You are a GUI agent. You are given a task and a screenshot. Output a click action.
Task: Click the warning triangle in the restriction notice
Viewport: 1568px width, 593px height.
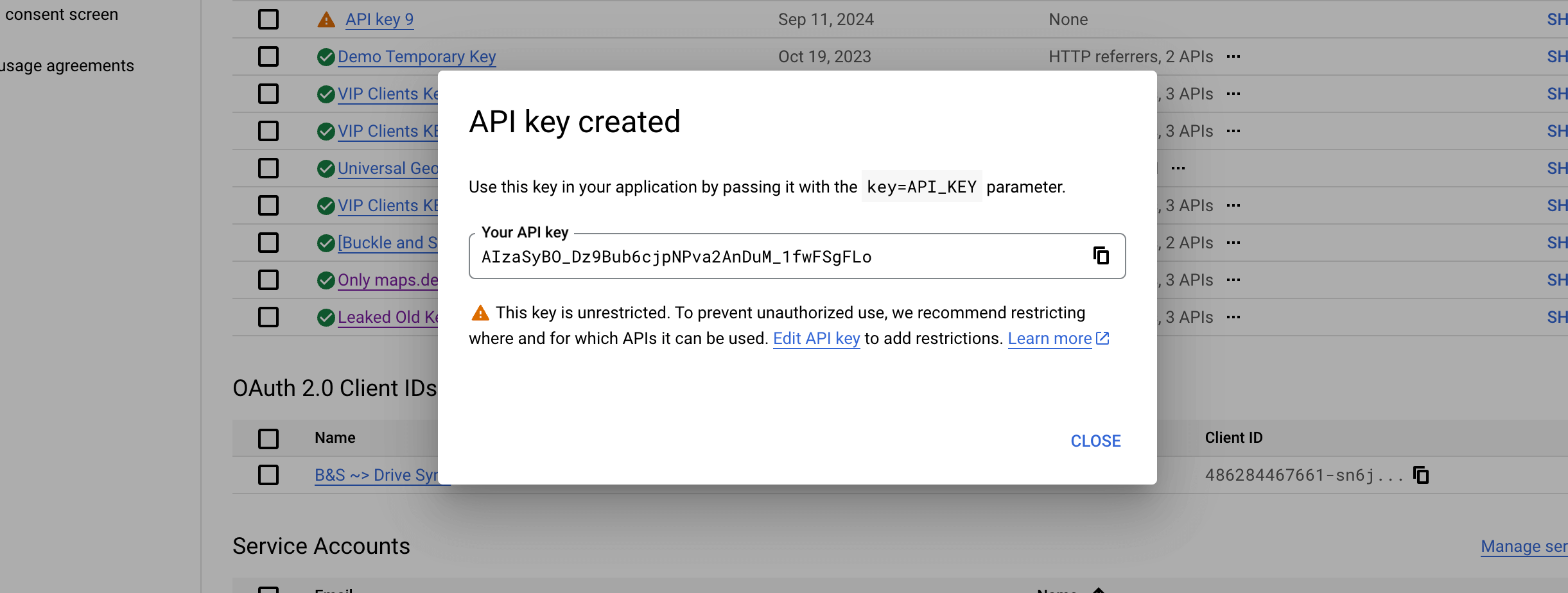click(x=480, y=313)
